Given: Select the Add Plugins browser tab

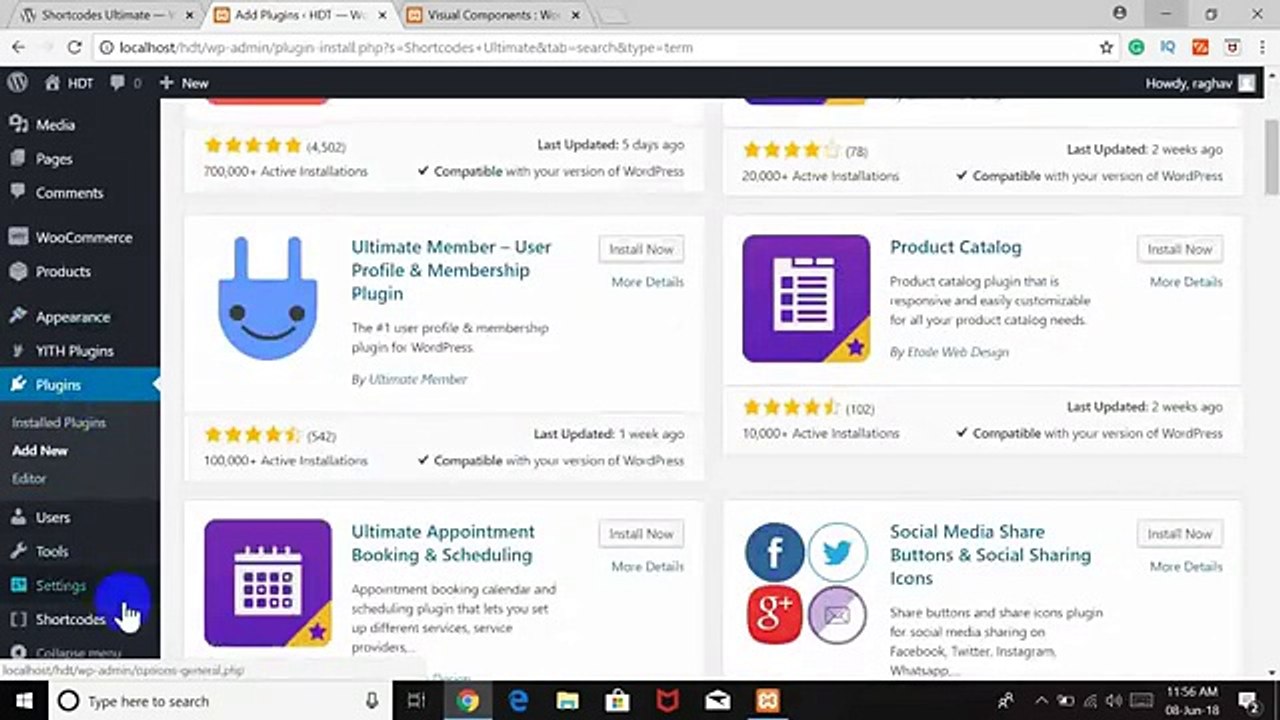Looking at the screenshot, I should pos(300,15).
